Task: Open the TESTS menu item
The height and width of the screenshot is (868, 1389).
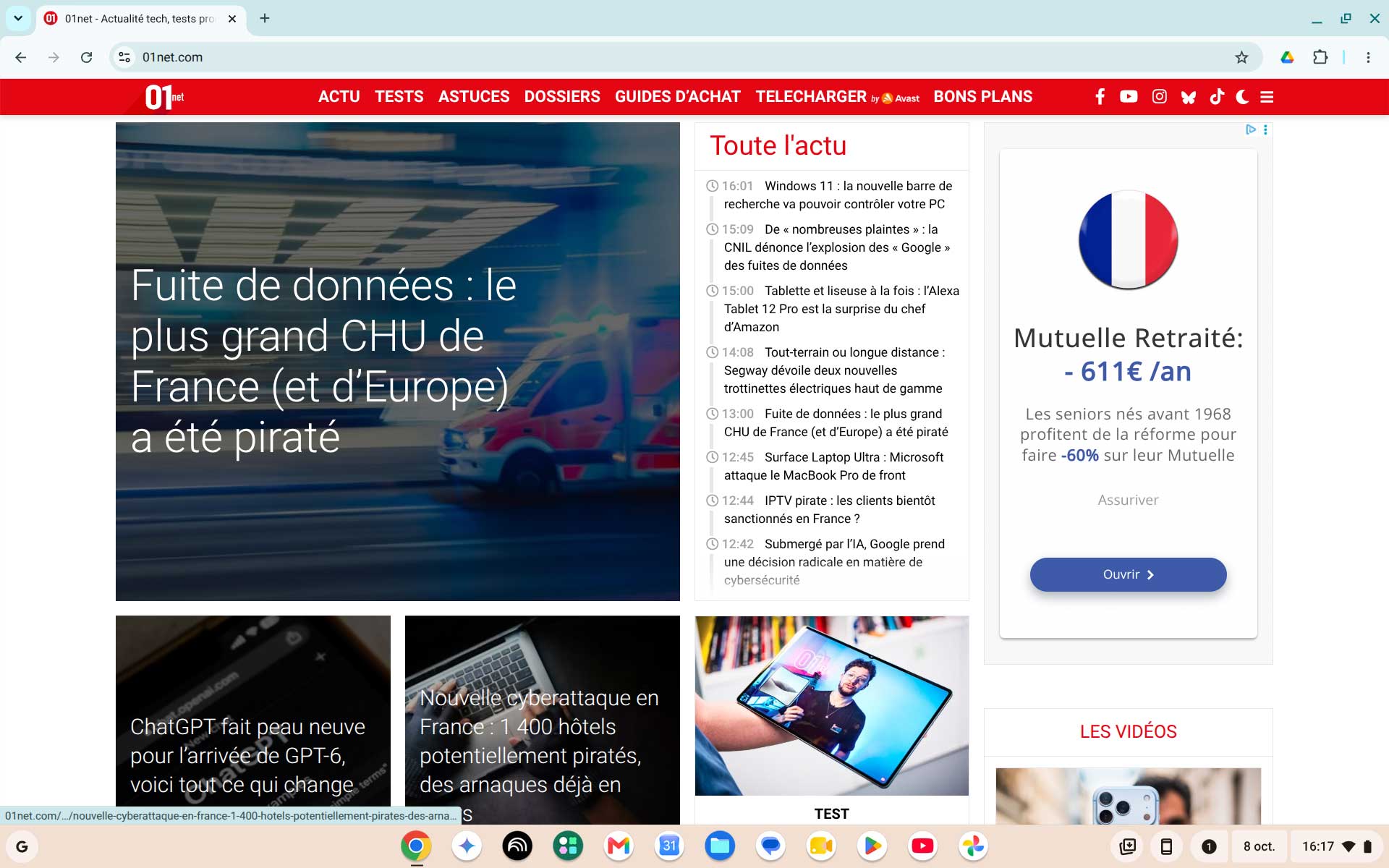Action: [x=399, y=97]
